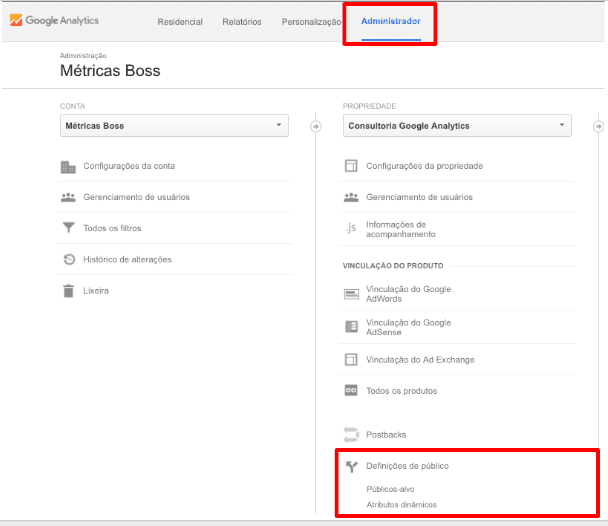608x526 pixels.
Task: Click the AdWords card icon
Action: pos(351,294)
